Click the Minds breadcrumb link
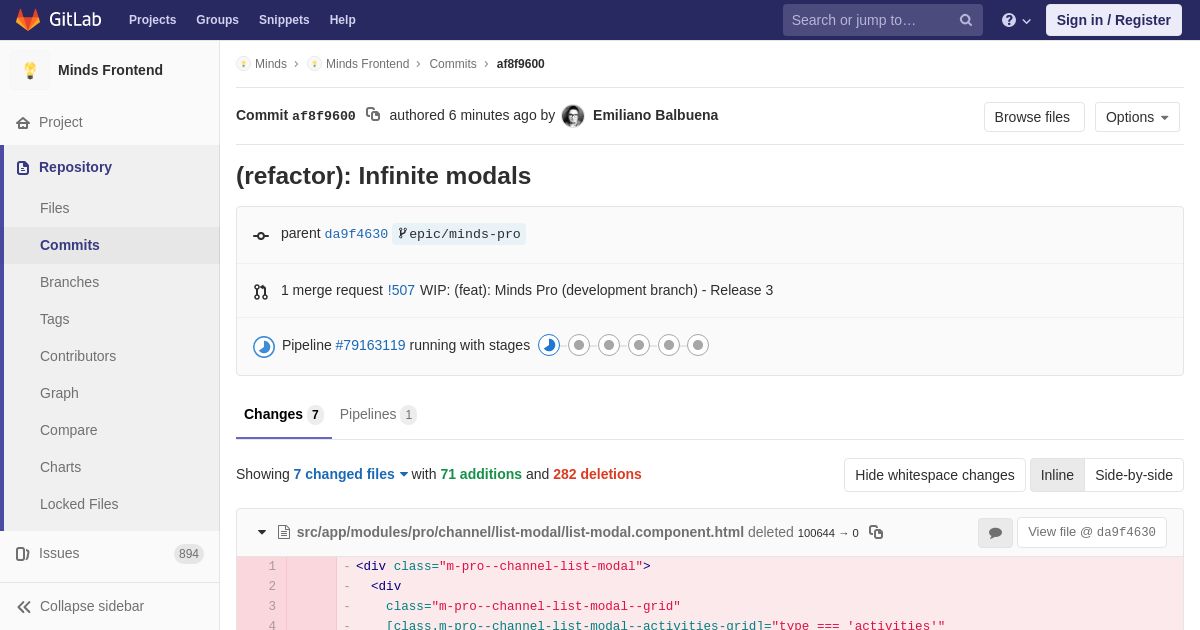The width and height of the screenshot is (1200, 630). (x=270, y=64)
